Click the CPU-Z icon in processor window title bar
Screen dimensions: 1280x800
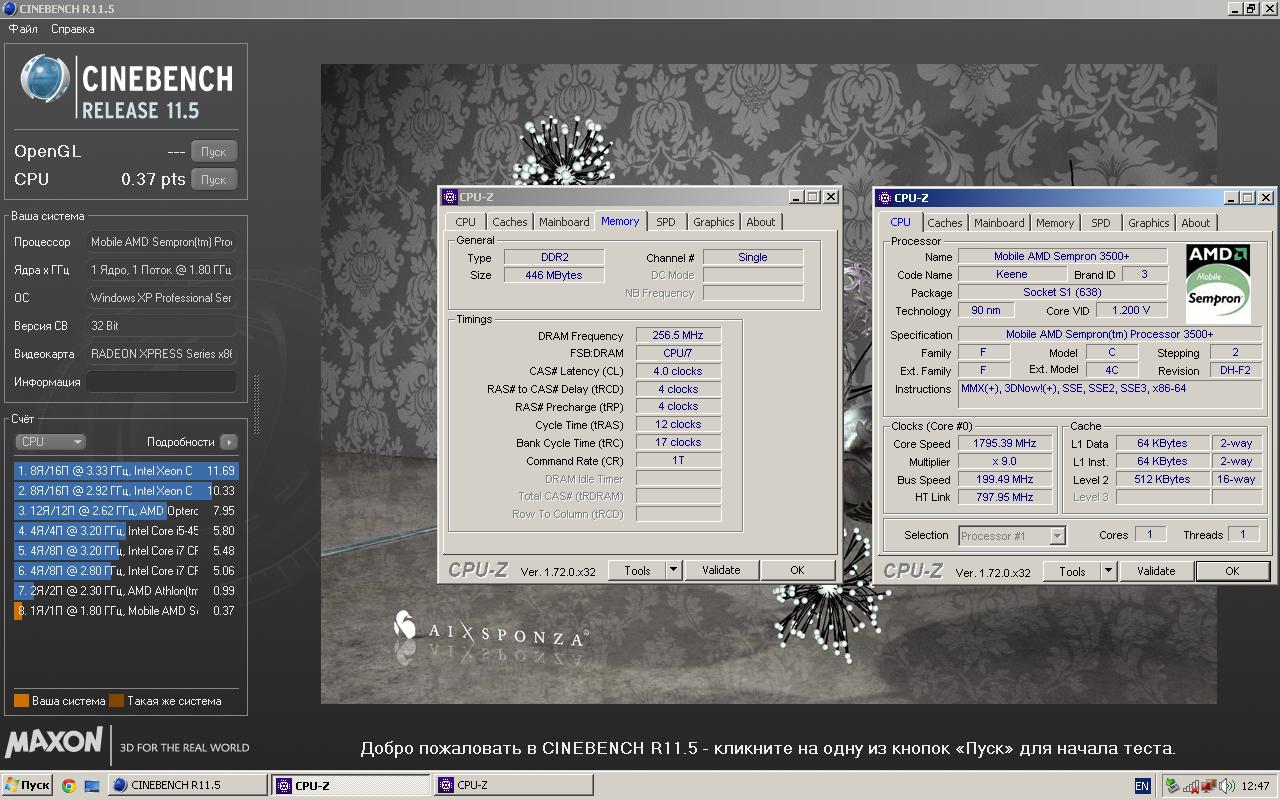(x=885, y=198)
